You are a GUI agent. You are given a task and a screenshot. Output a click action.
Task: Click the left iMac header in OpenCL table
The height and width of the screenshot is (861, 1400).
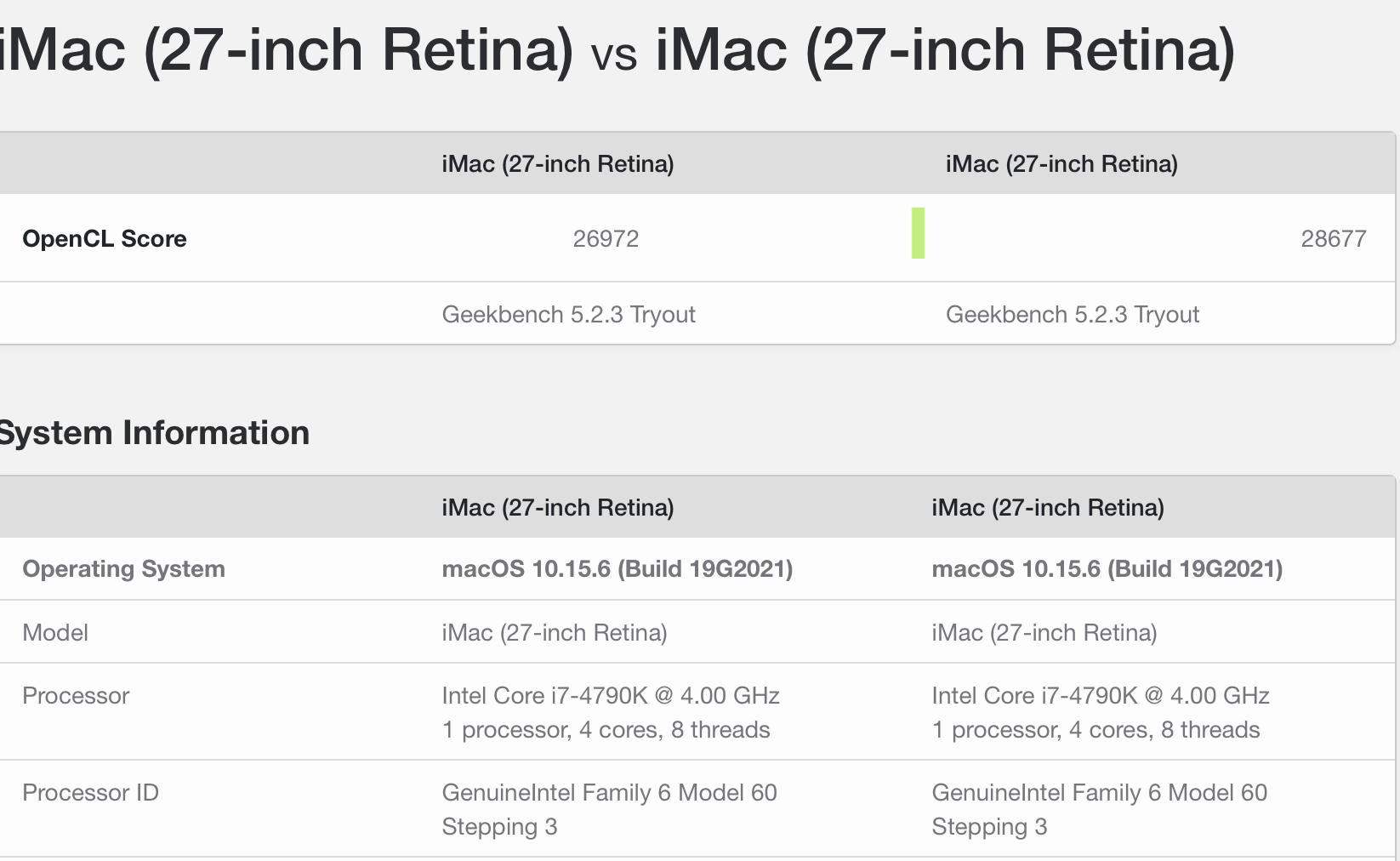tap(557, 164)
